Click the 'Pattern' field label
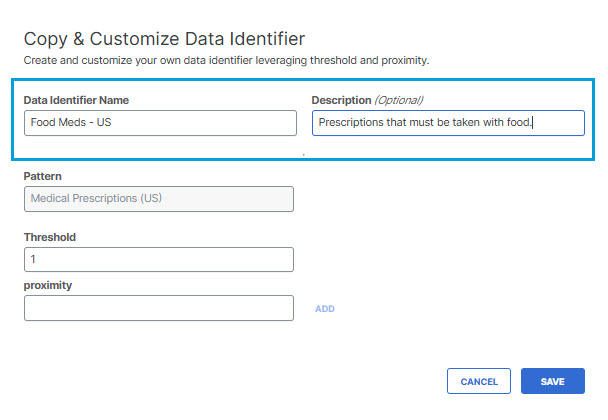The width and height of the screenshot is (608, 420). 43,176
